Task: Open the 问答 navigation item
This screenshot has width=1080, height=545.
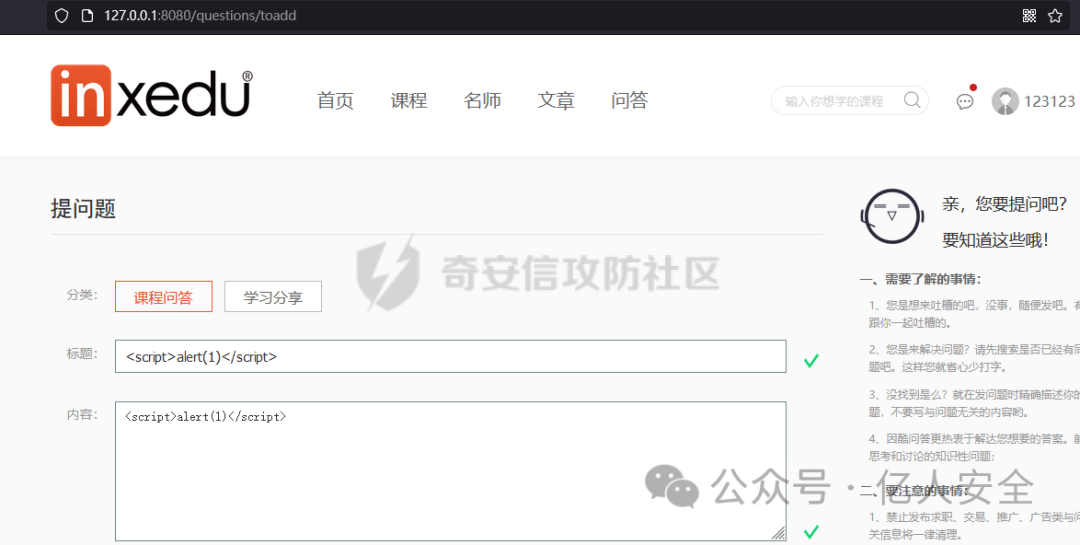Action: click(x=630, y=101)
